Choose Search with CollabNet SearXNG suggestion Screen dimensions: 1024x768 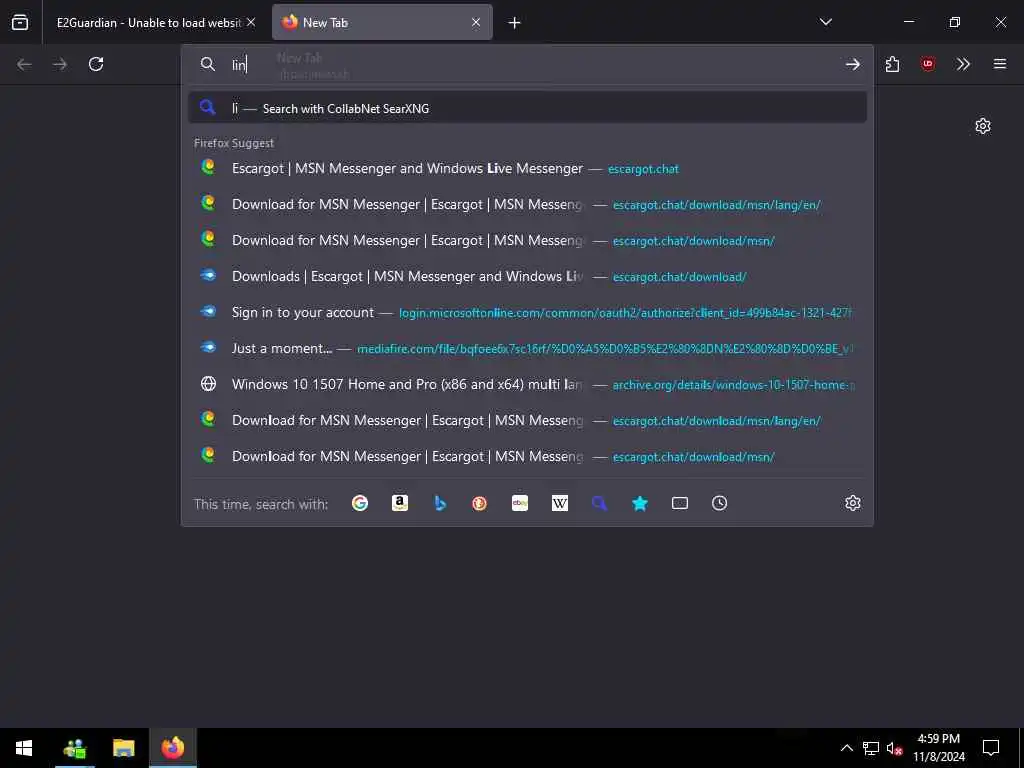(x=527, y=108)
